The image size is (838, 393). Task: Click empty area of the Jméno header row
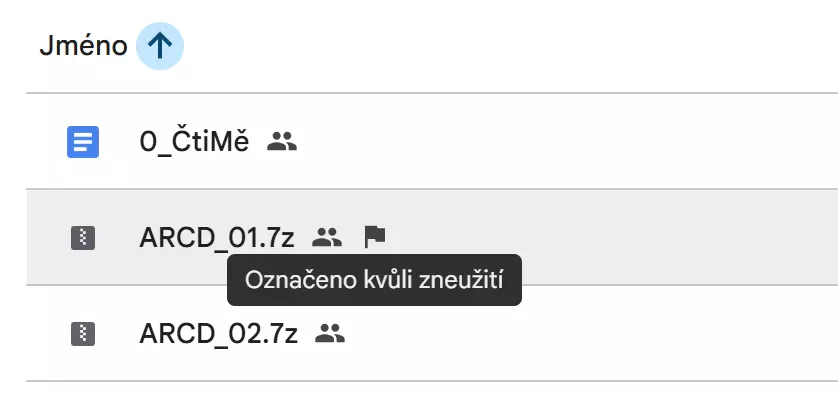coord(508,47)
